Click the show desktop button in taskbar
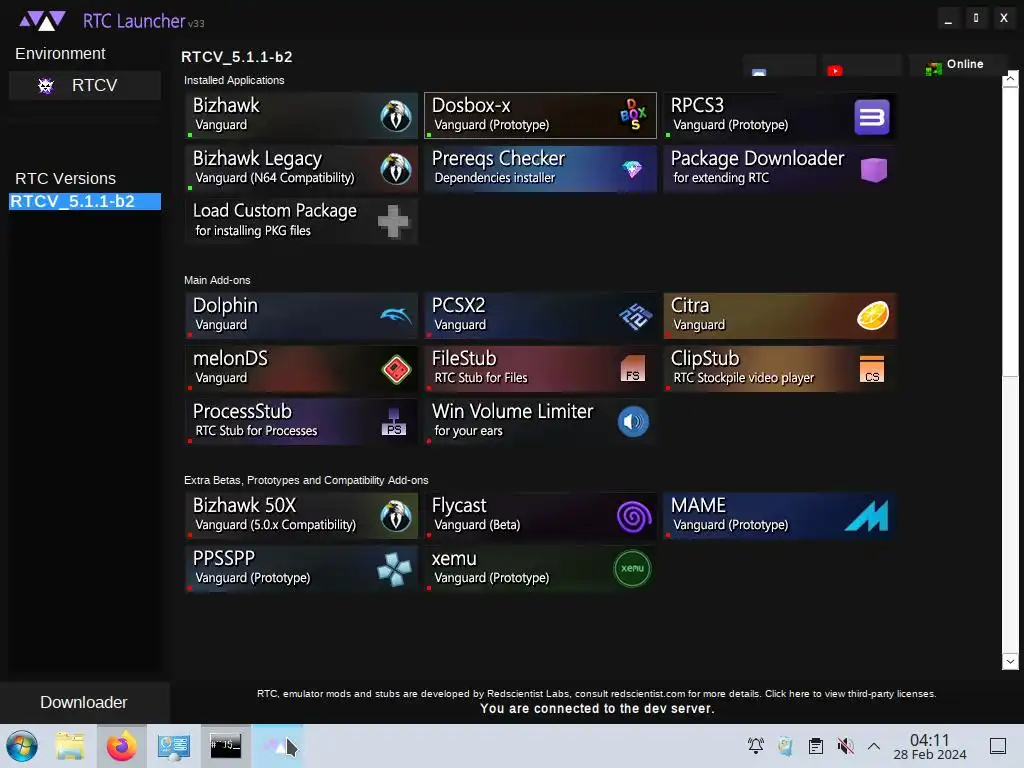The image size is (1024, 768). 997,746
